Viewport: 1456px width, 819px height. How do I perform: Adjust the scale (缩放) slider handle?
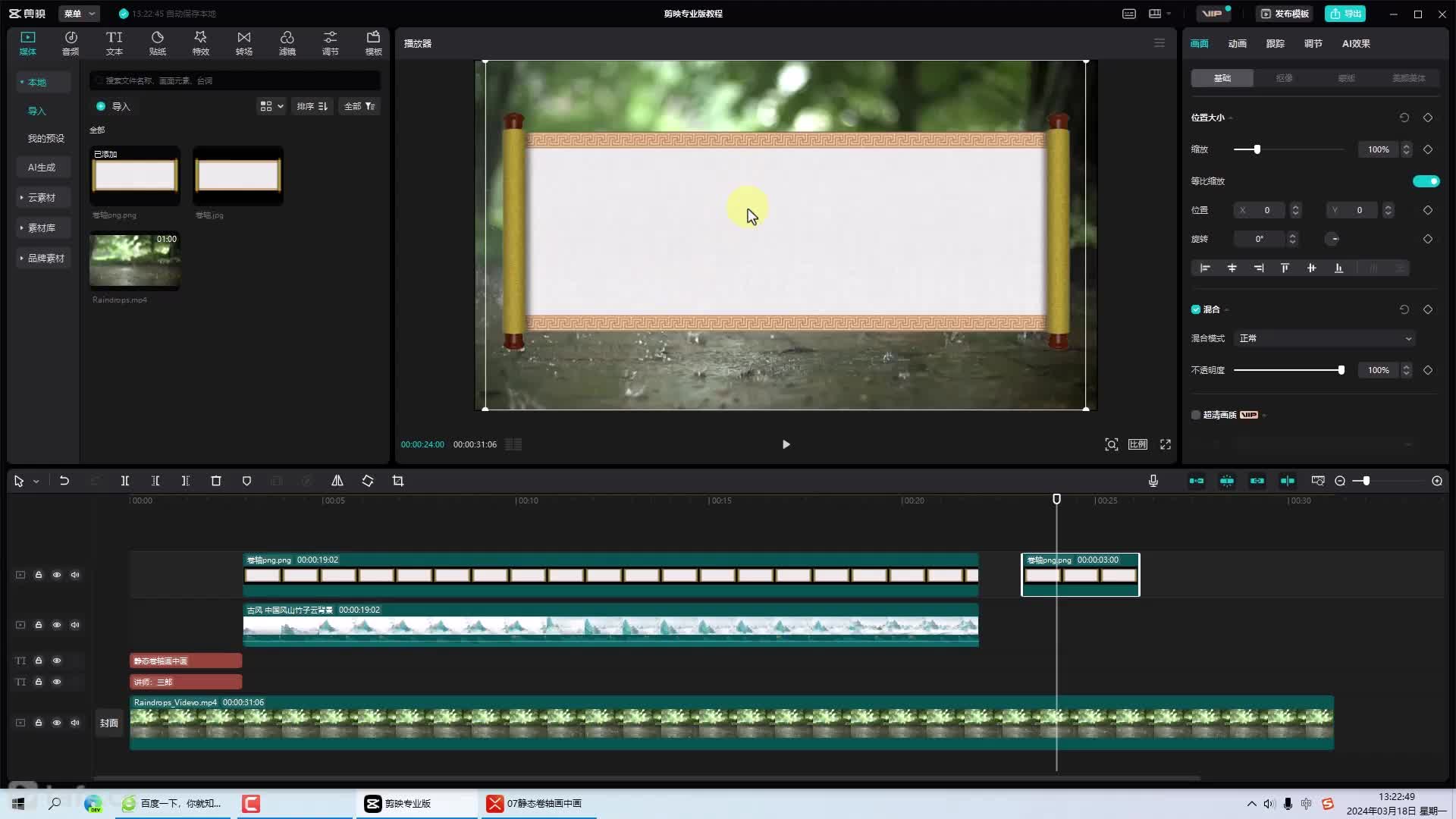[1257, 149]
